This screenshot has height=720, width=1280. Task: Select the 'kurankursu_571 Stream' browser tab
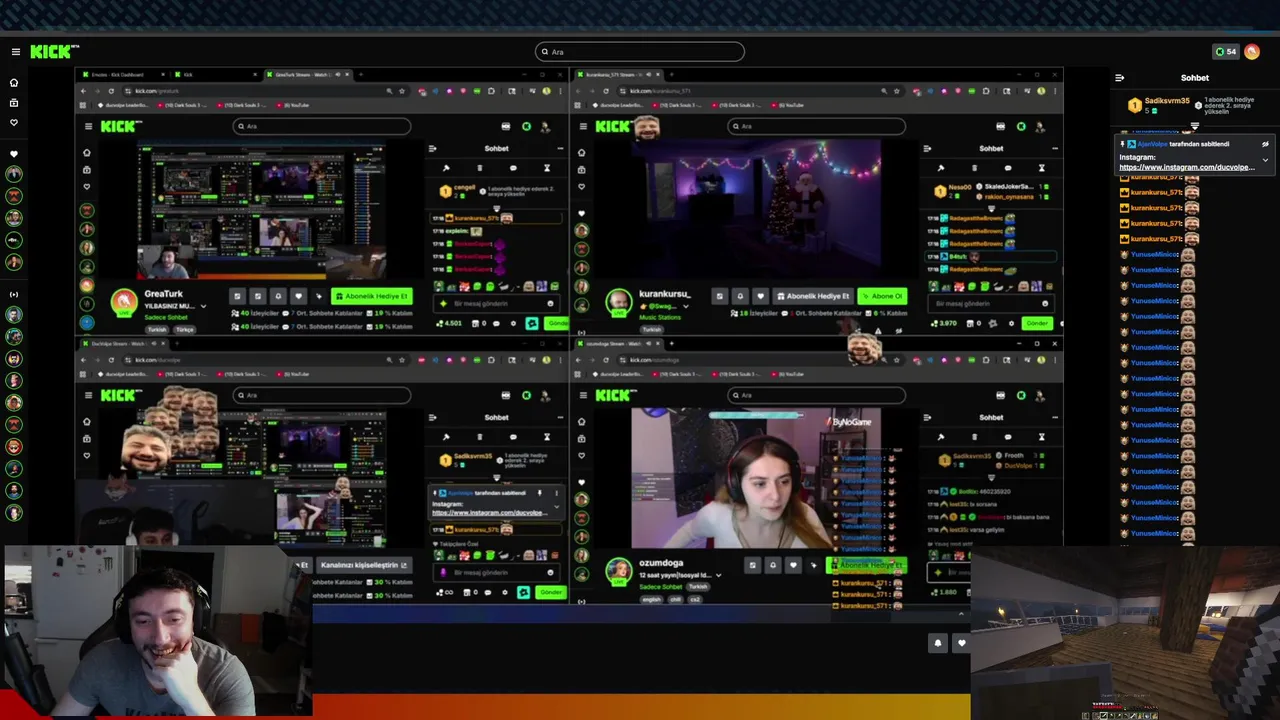click(619, 75)
